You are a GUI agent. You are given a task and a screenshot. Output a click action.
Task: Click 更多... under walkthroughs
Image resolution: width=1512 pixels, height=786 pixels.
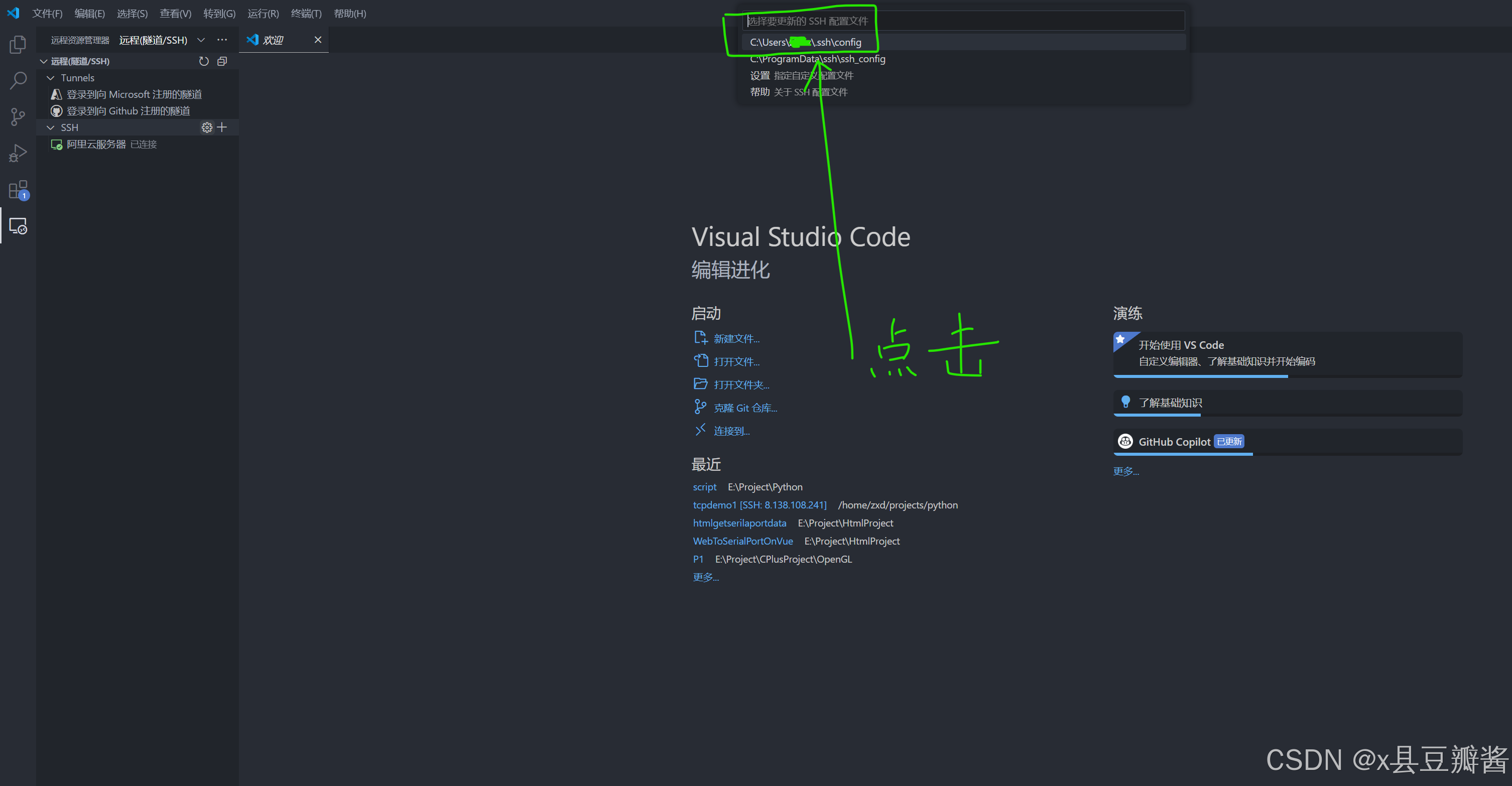click(1126, 471)
